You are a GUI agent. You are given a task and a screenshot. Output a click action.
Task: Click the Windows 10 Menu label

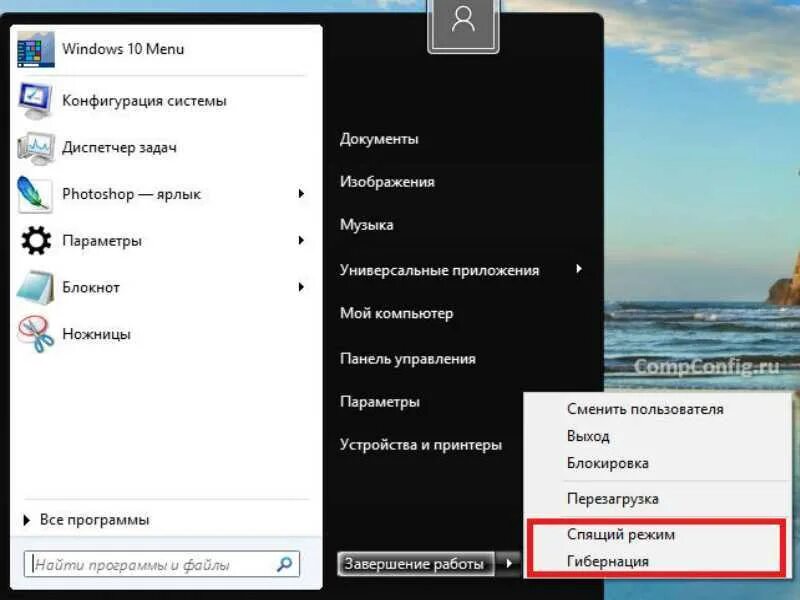tap(123, 49)
